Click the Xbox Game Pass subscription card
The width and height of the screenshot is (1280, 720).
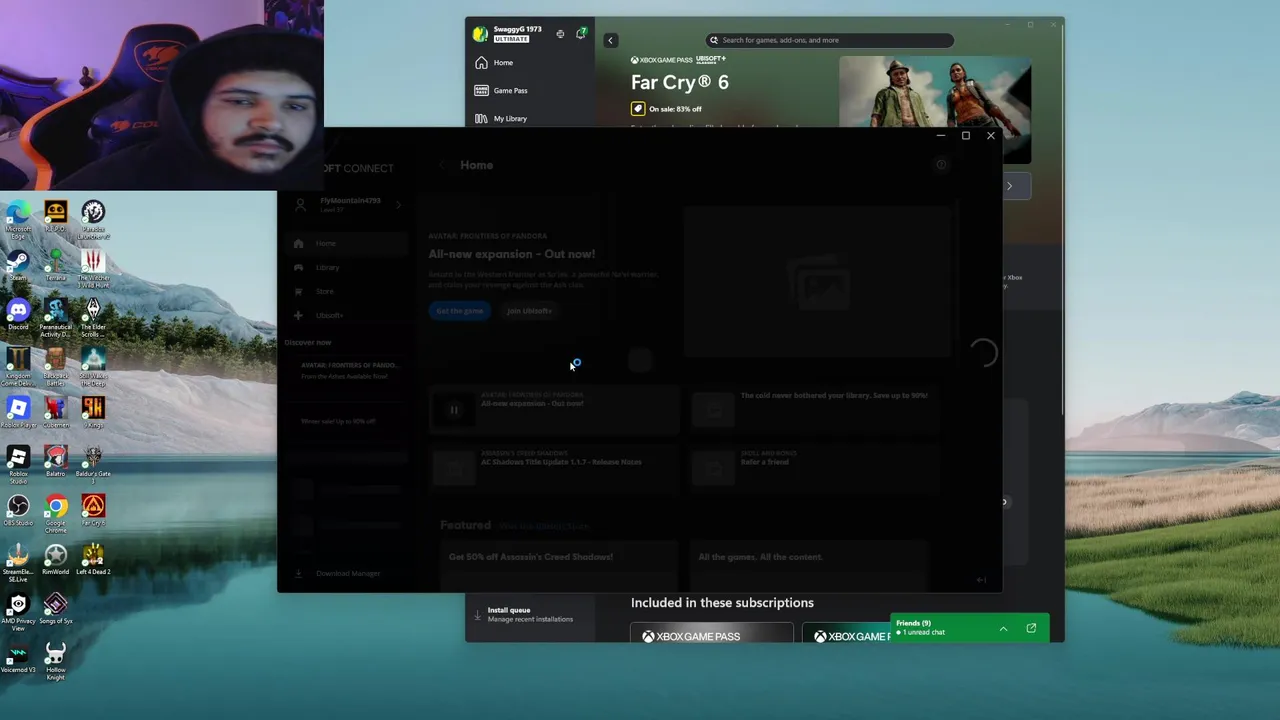tap(712, 634)
